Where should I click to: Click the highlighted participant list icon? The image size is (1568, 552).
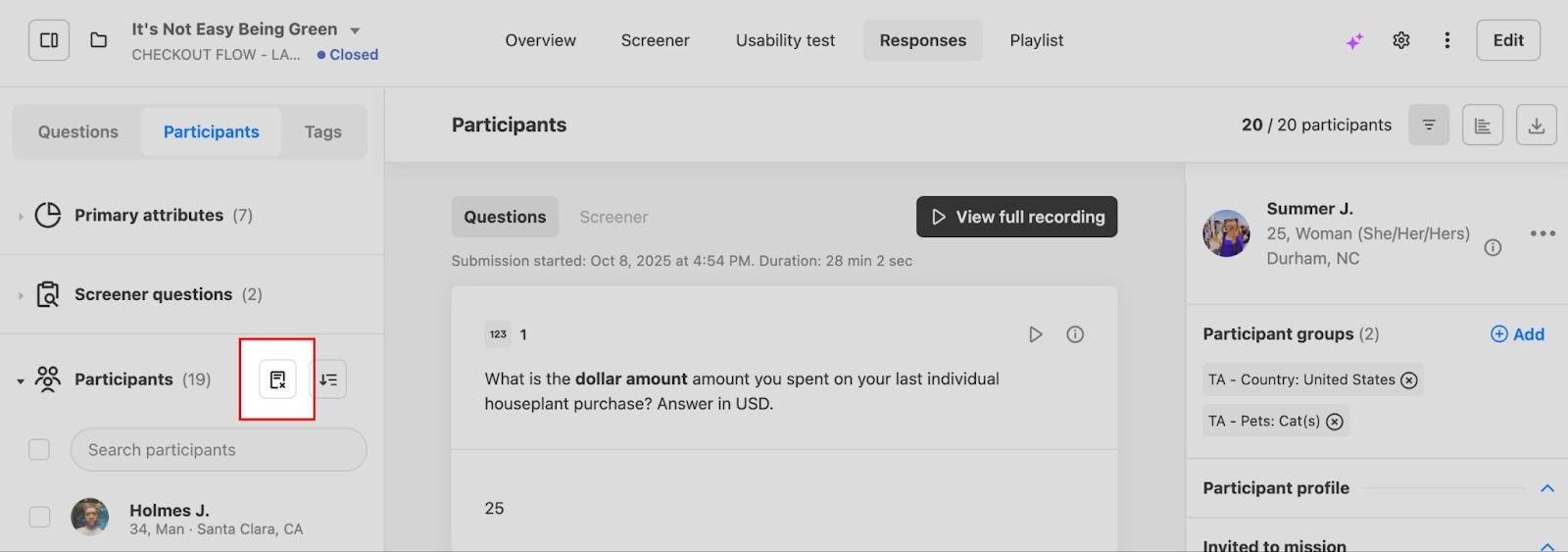pos(277,379)
